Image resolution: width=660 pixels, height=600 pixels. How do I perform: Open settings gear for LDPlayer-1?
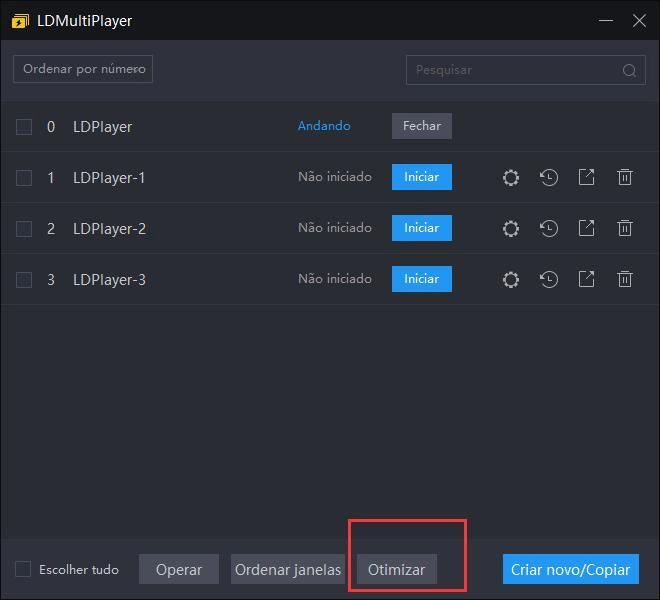511,177
